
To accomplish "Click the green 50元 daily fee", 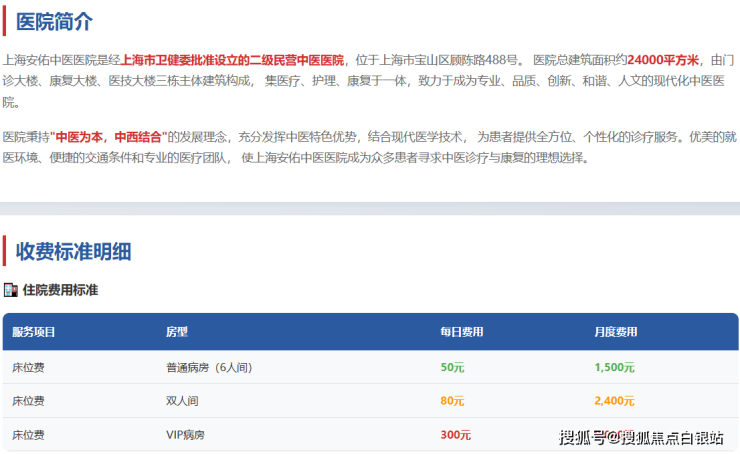I will pos(452,367).
